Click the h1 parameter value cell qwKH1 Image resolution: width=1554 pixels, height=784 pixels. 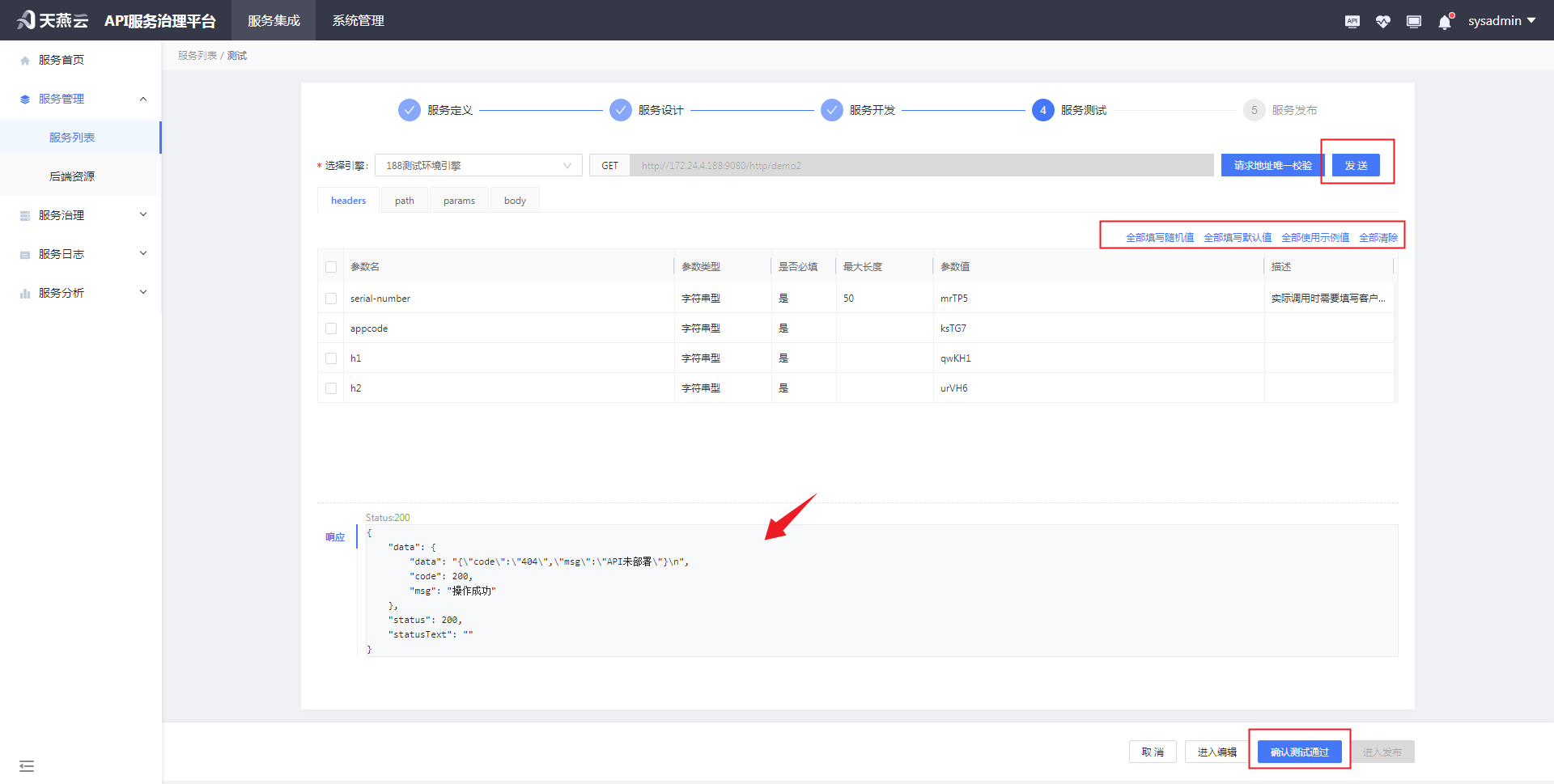pyautogui.click(x=956, y=358)
